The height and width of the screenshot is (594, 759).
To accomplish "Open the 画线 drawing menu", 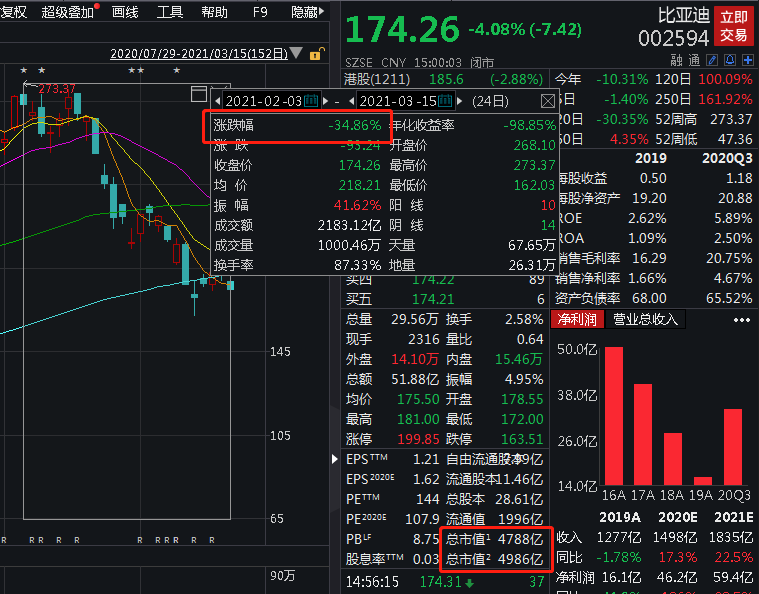I will coord(125,12).
